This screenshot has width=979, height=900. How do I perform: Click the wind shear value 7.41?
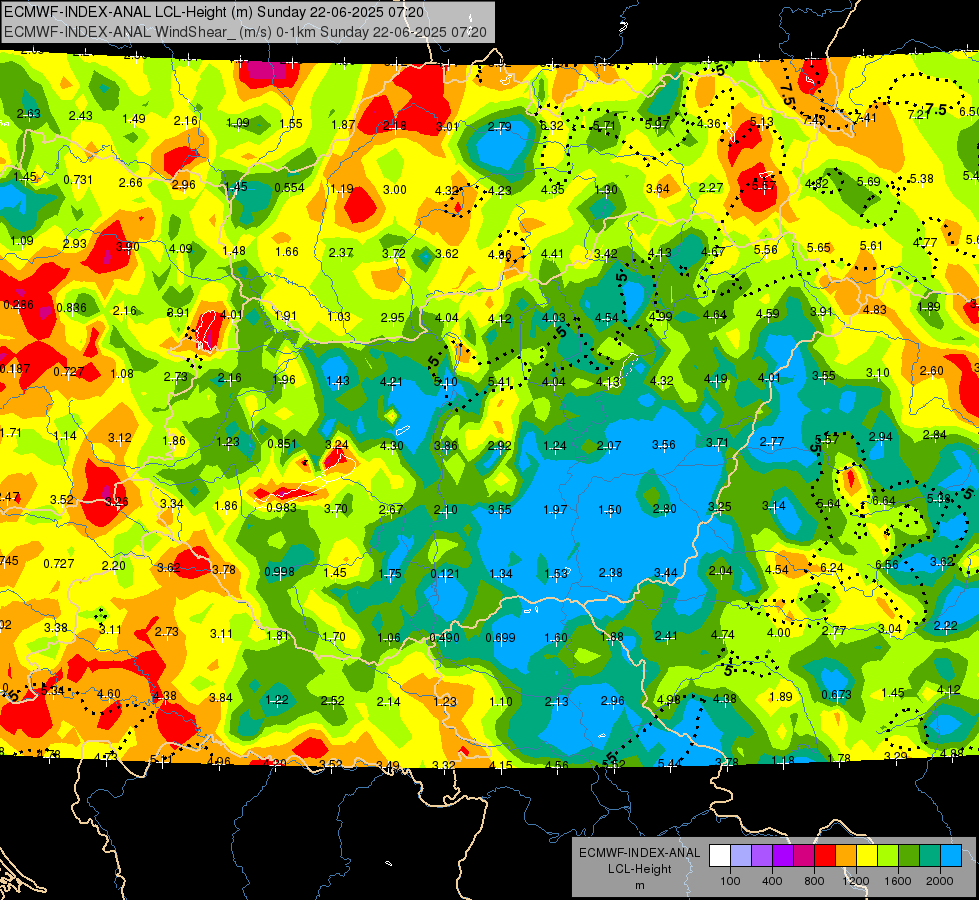click(x=865, y=117)
